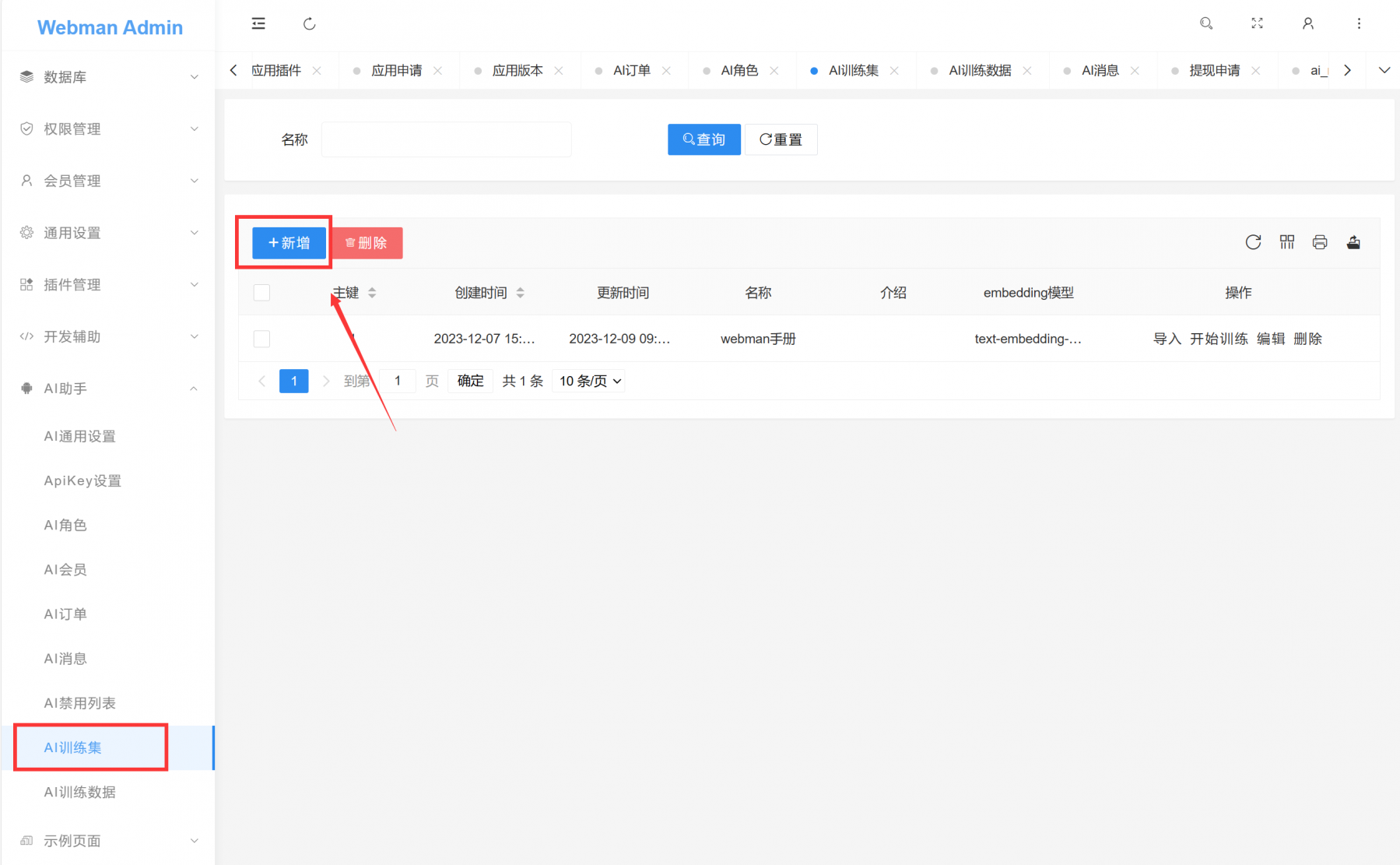The width and height of the screenshot is (1400, 865).
Task: Refresh the table with the reload icon
Action: [x=1253, y=242]
